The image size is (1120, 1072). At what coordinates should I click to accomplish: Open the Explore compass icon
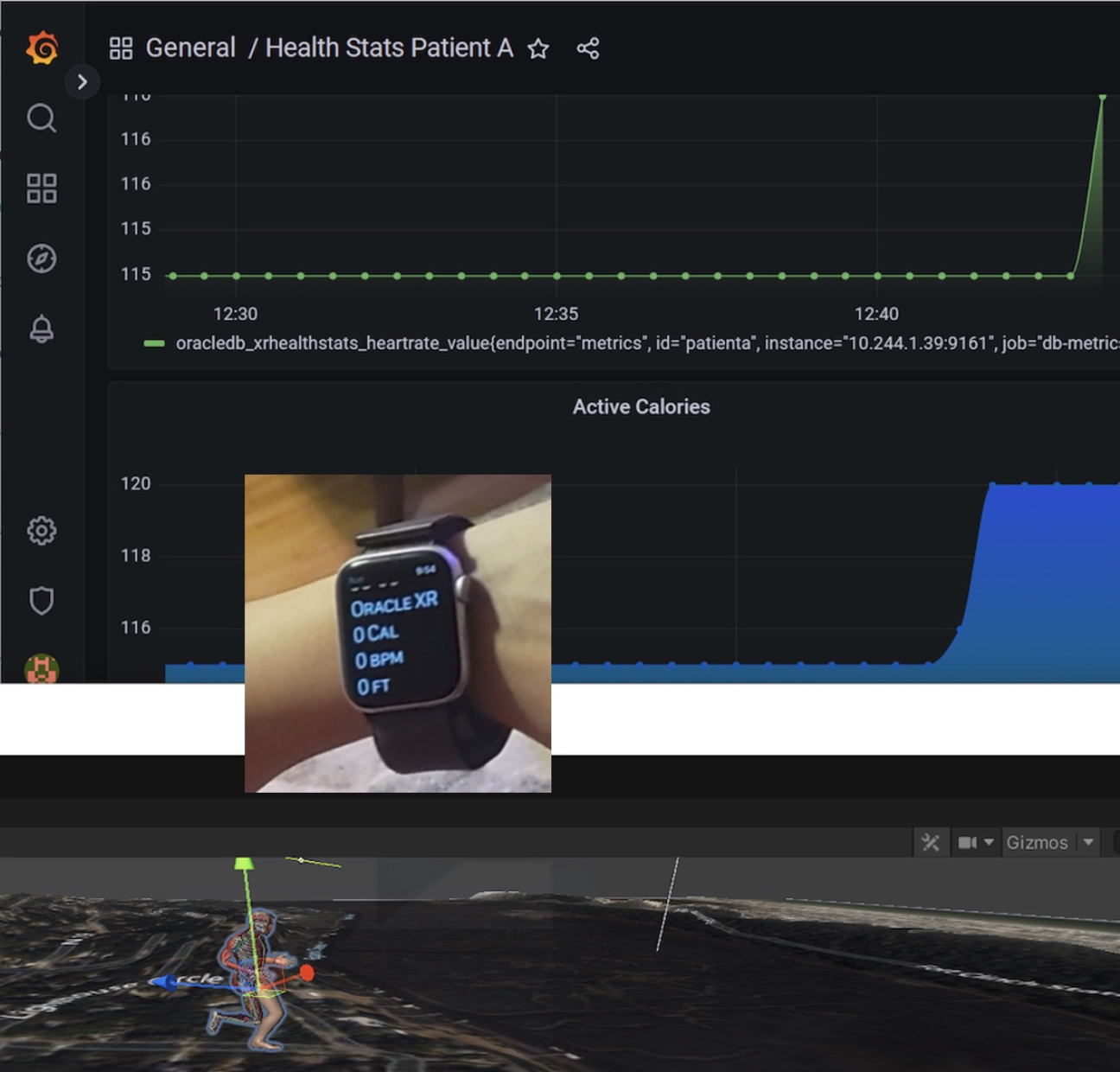41,258
